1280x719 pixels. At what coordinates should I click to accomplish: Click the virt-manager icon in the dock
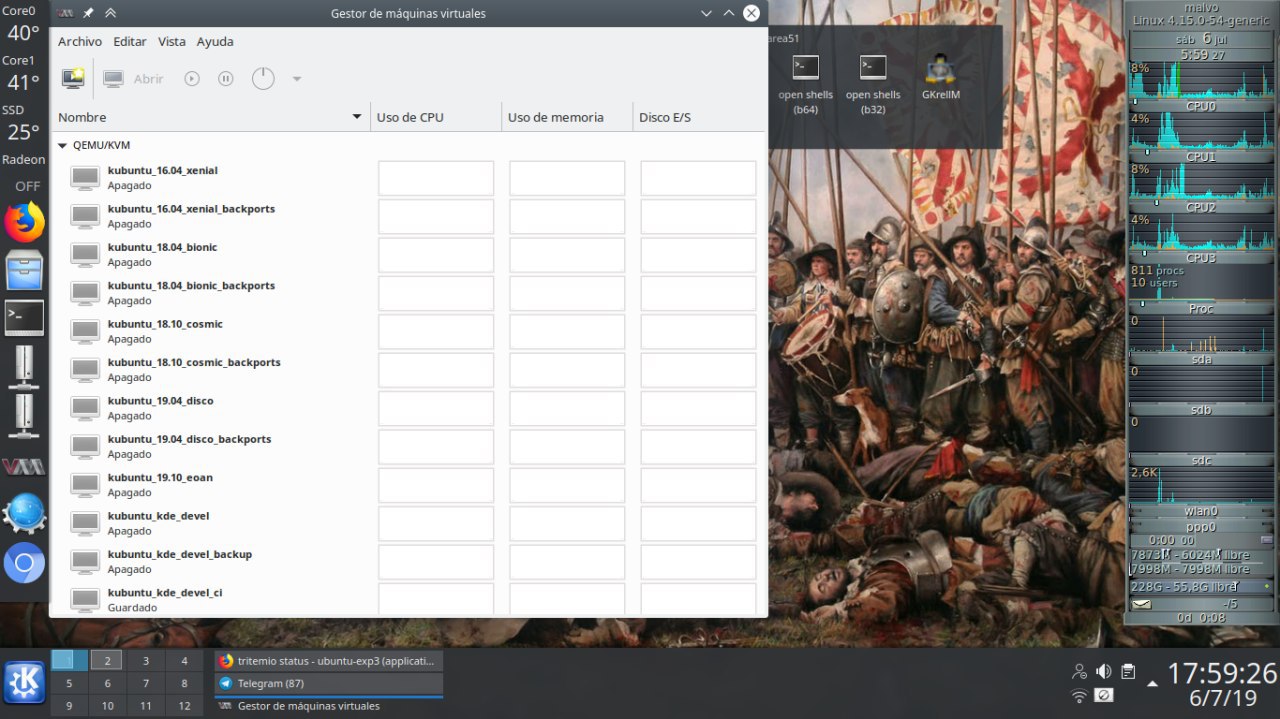pos(24,467)
